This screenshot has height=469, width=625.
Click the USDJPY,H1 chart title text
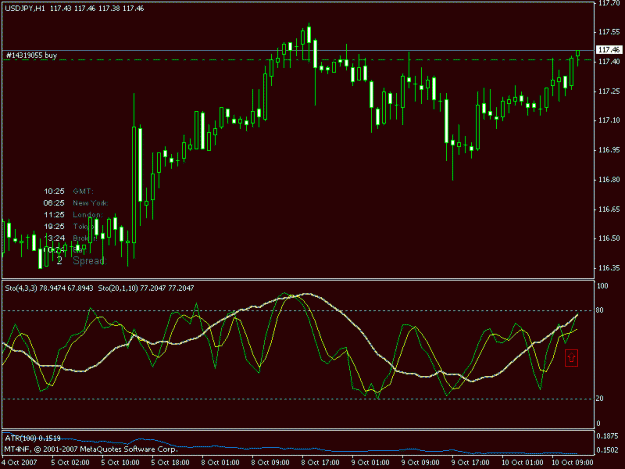(x=25, y=8)
